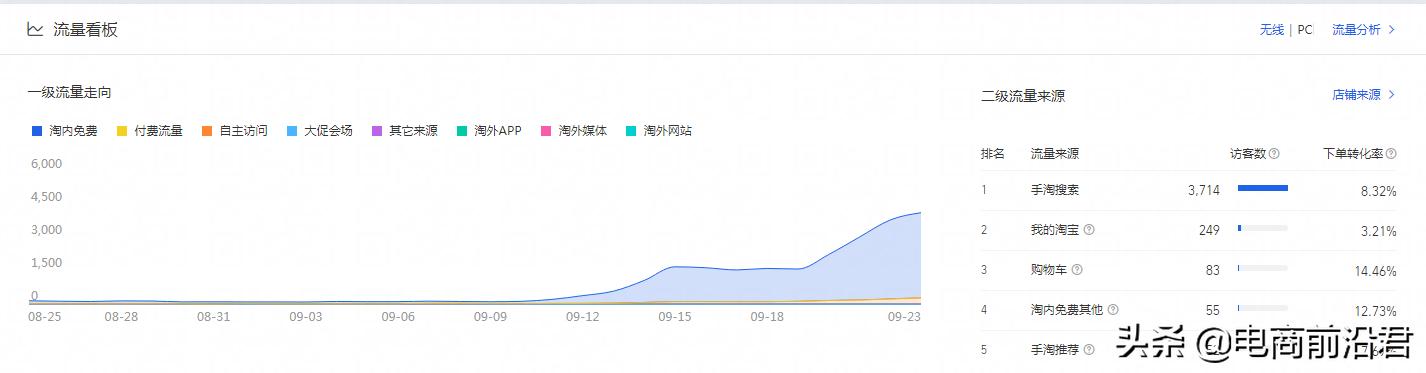
Task: Switch to 无线 tab
Action: [x=1272, y=30]
